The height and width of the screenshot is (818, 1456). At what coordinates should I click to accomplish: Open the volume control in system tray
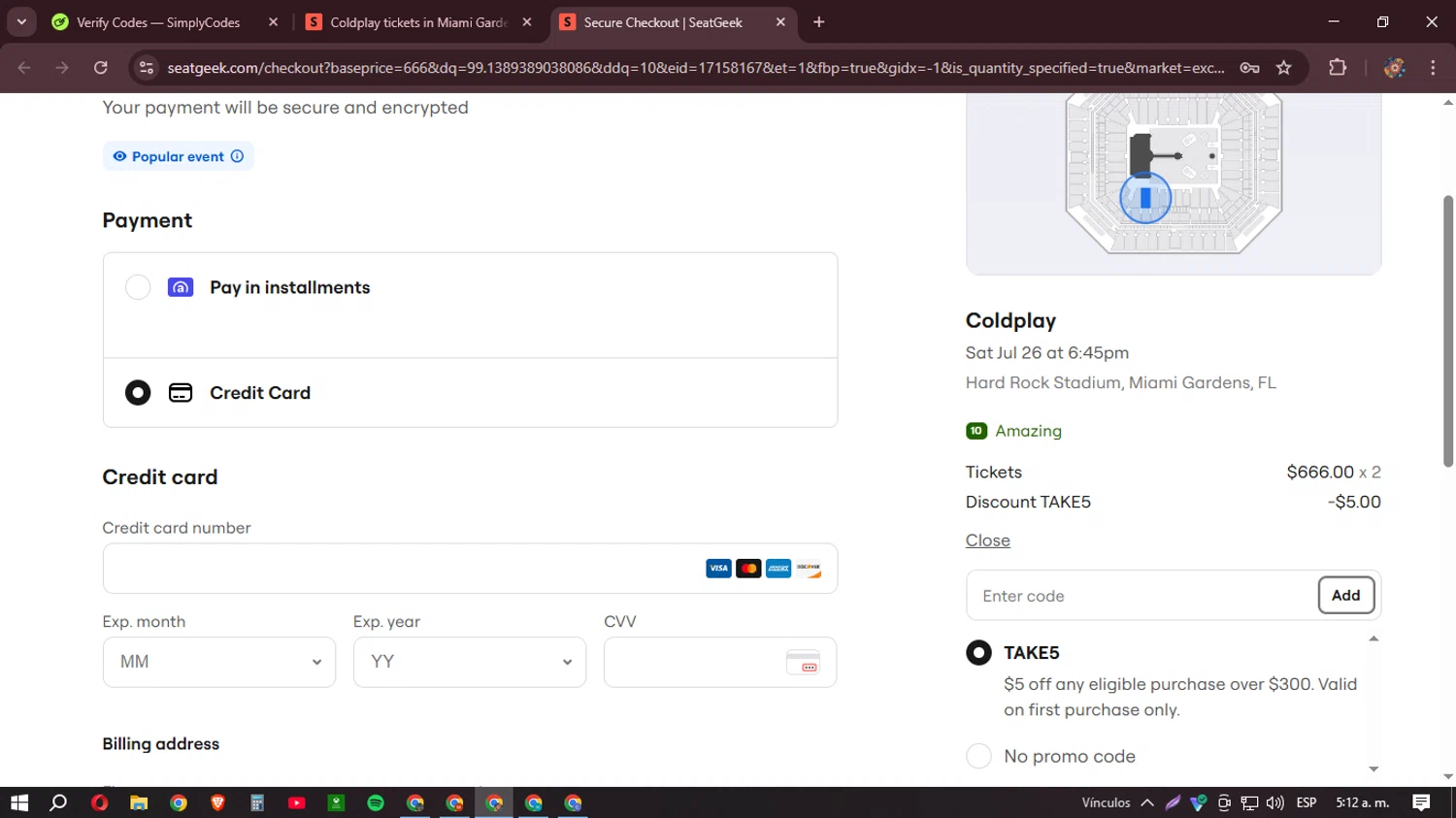[x=1274, y=802]
